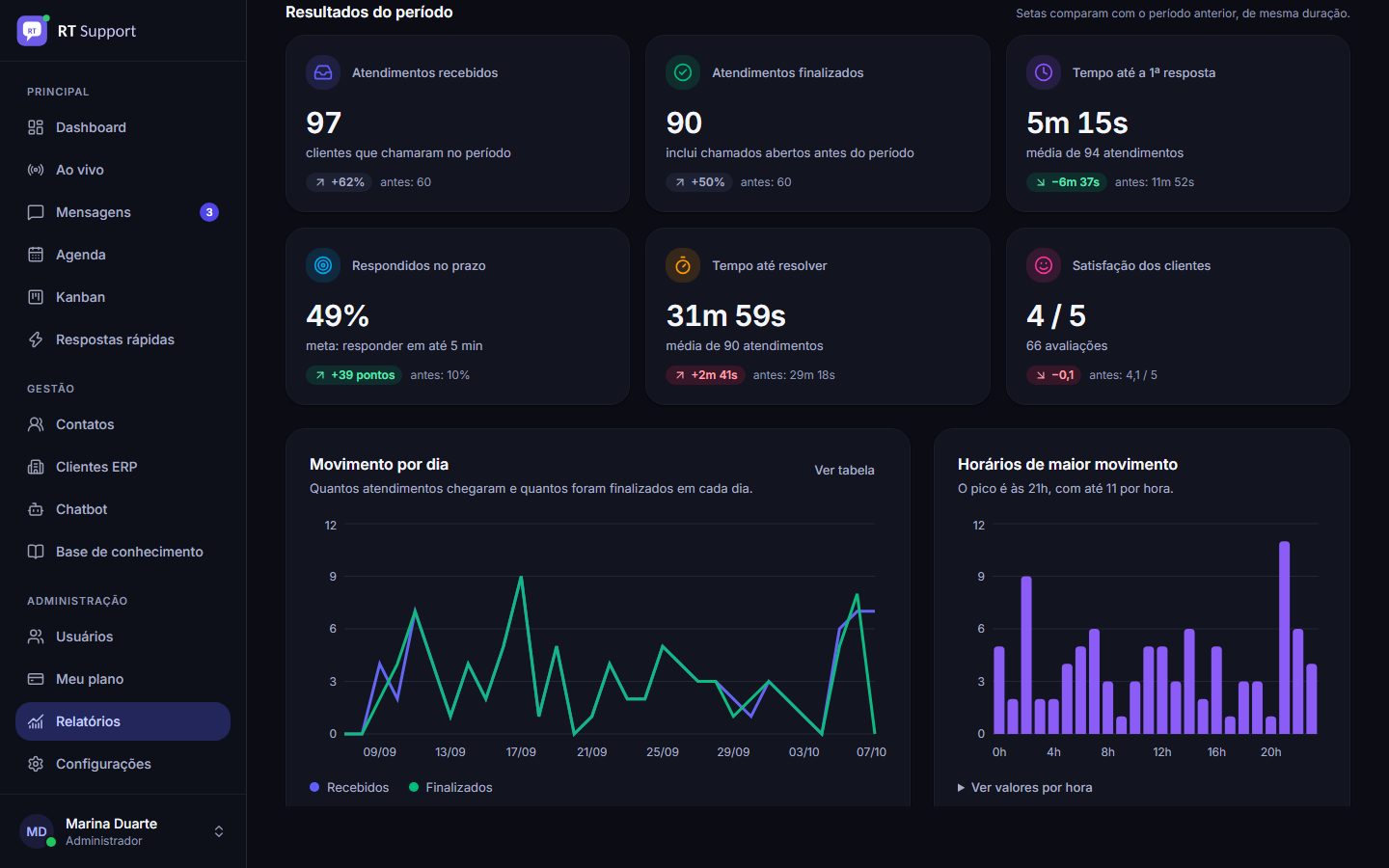Screen dimensions: 1389x868
Task: Click the +2m 41s trend badge
Action: point(705,374)
